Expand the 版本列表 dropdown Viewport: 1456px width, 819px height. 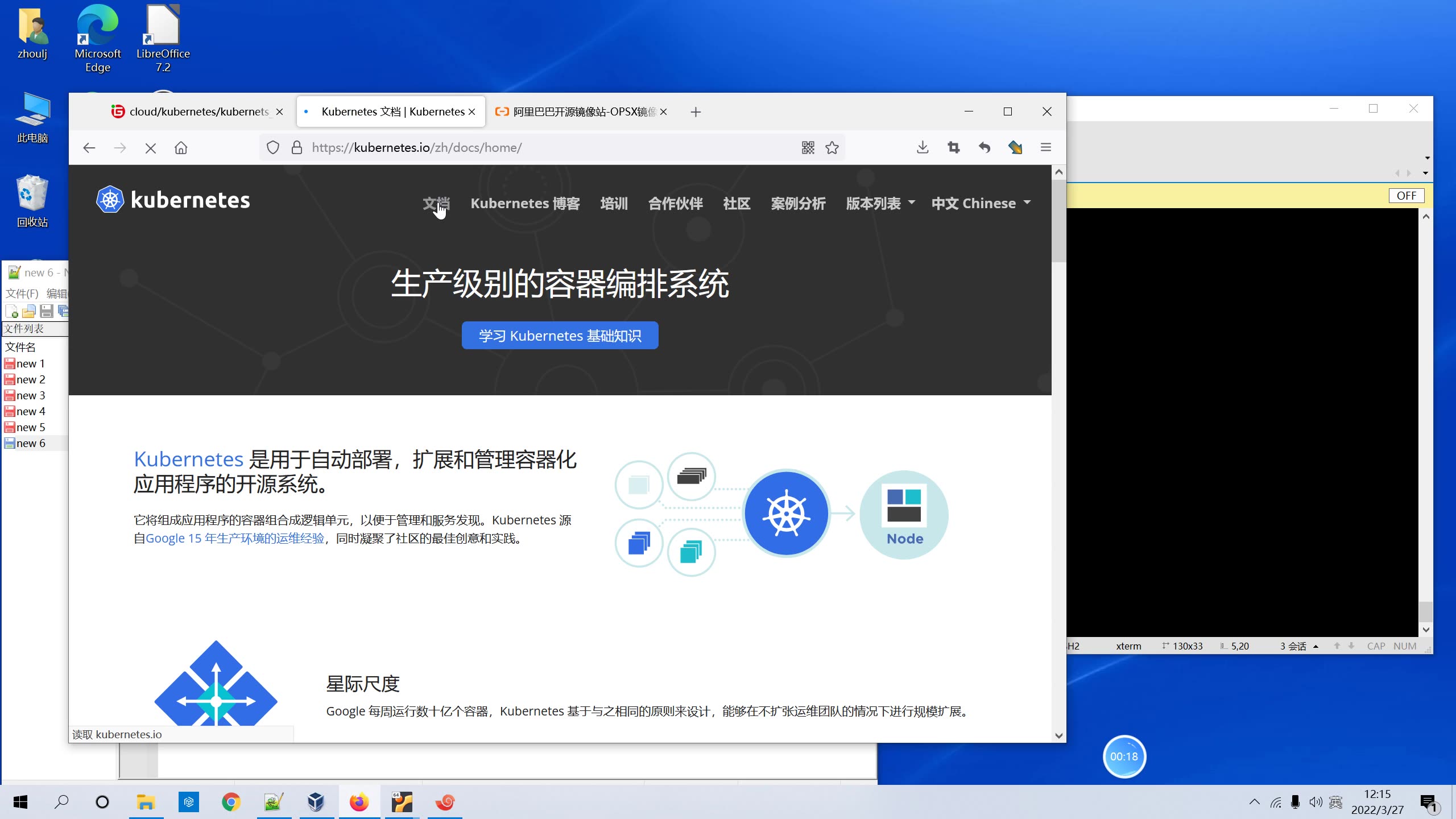880,203
